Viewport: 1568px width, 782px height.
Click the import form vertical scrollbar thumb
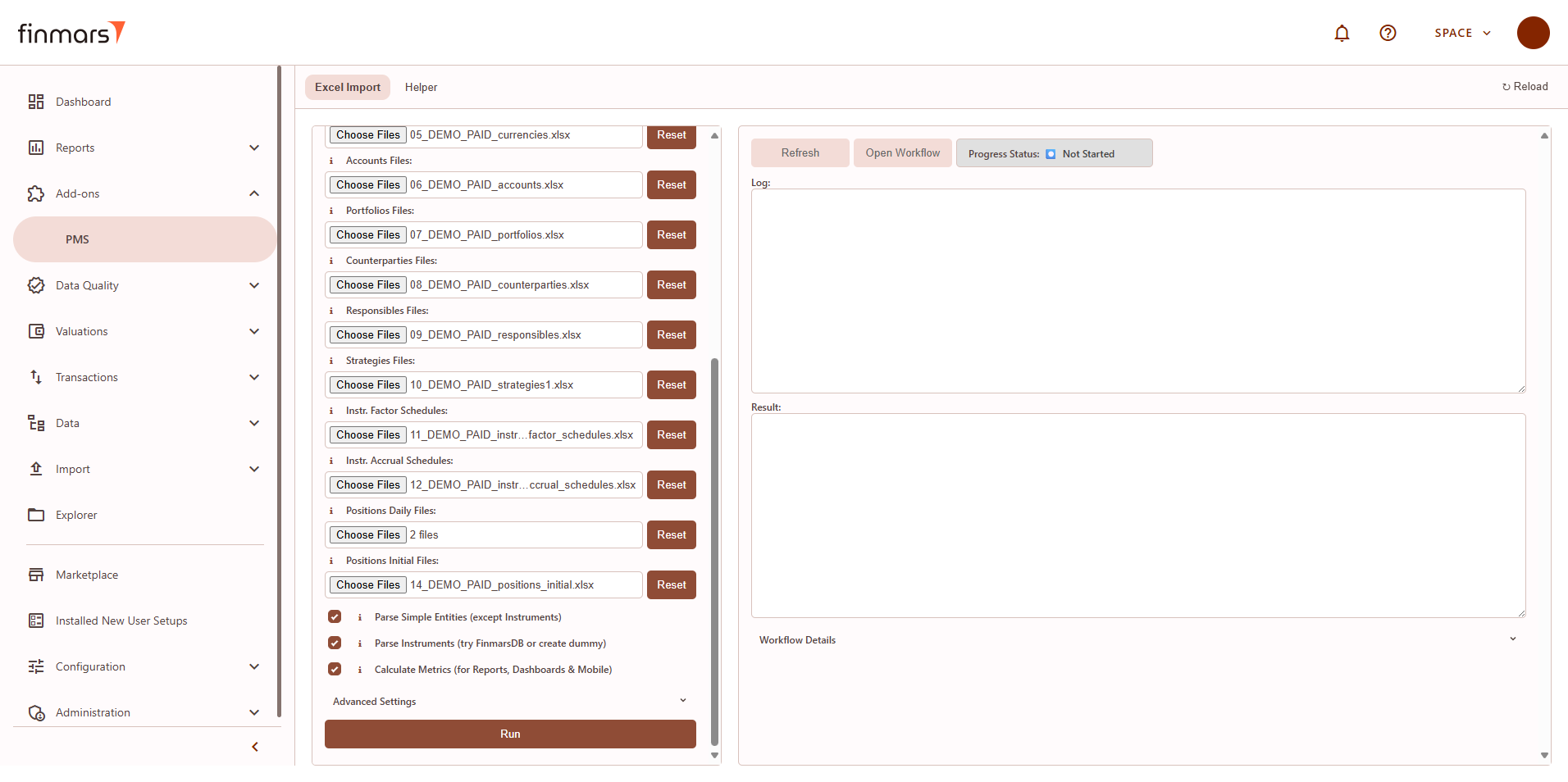coord(714,551)
